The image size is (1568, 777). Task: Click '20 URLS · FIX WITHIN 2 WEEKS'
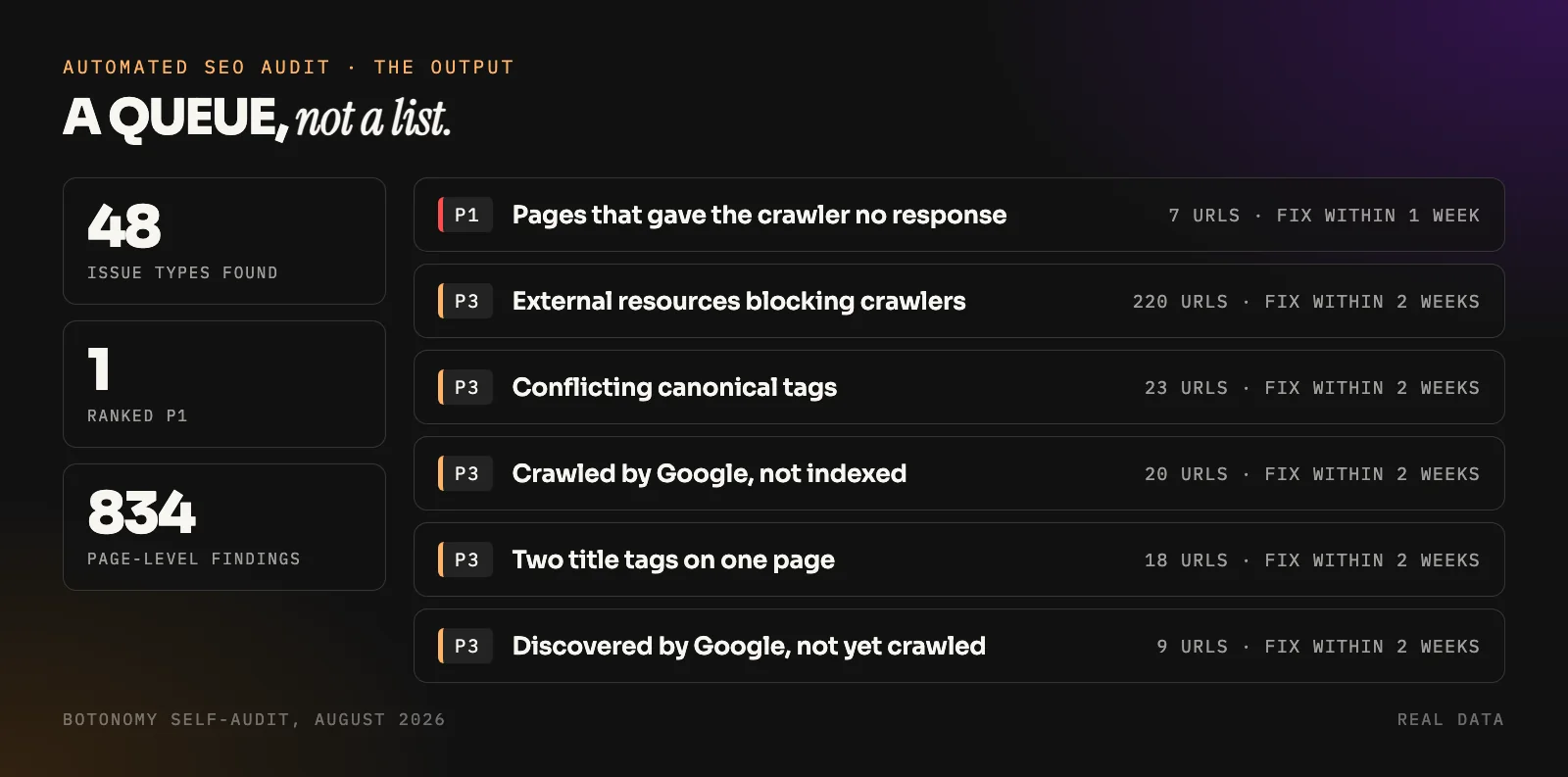pos(1312,474)
